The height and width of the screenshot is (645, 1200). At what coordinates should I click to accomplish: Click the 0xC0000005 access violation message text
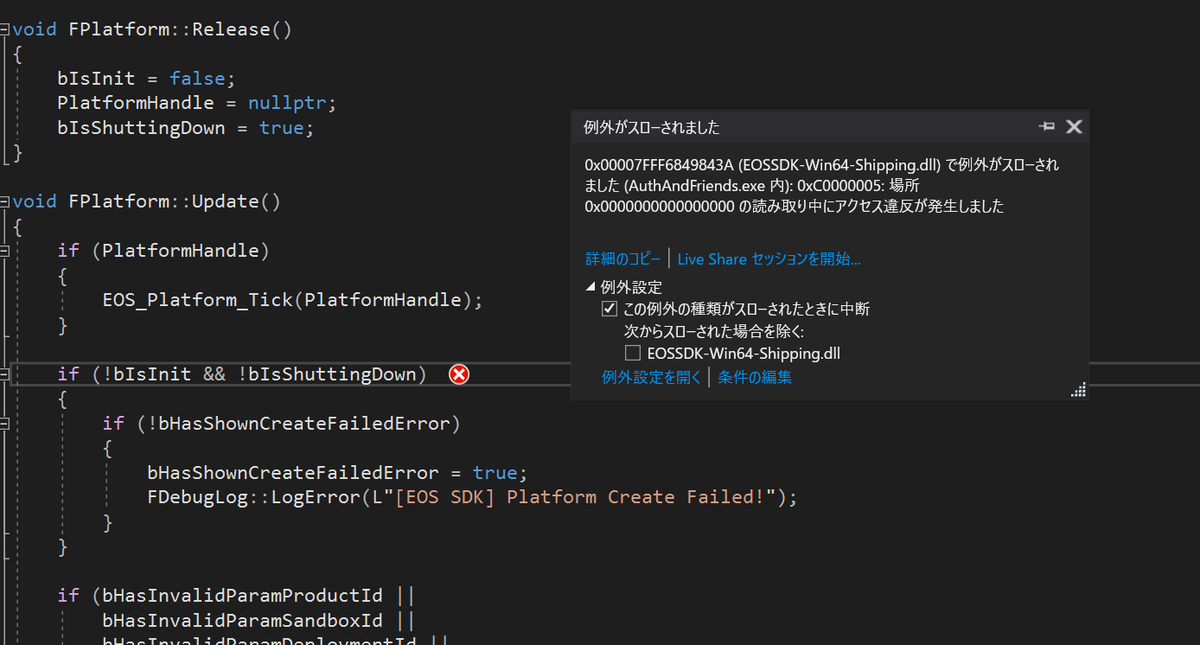coord(822,186)
